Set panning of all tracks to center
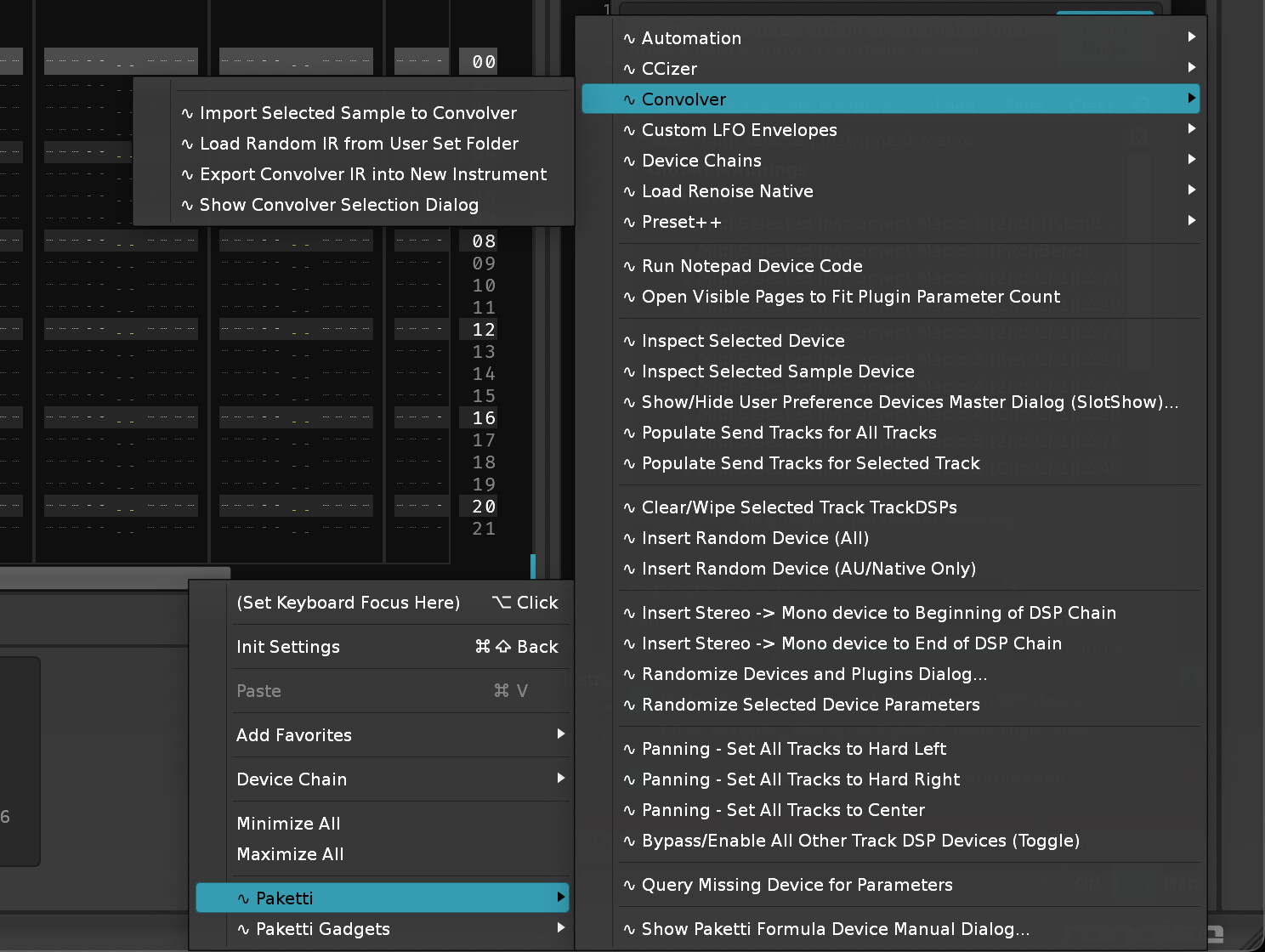 pyautogui.click(x=782, y=810)
